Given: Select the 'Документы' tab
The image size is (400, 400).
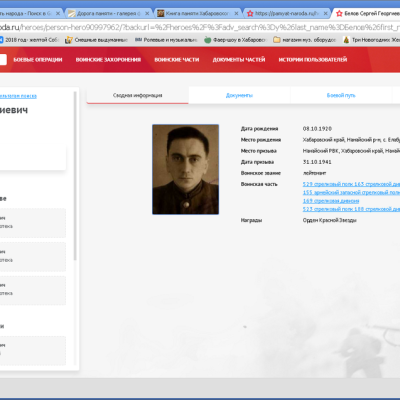Looking at the screenshot, I should pyautogui.click(x=239, y=95).
